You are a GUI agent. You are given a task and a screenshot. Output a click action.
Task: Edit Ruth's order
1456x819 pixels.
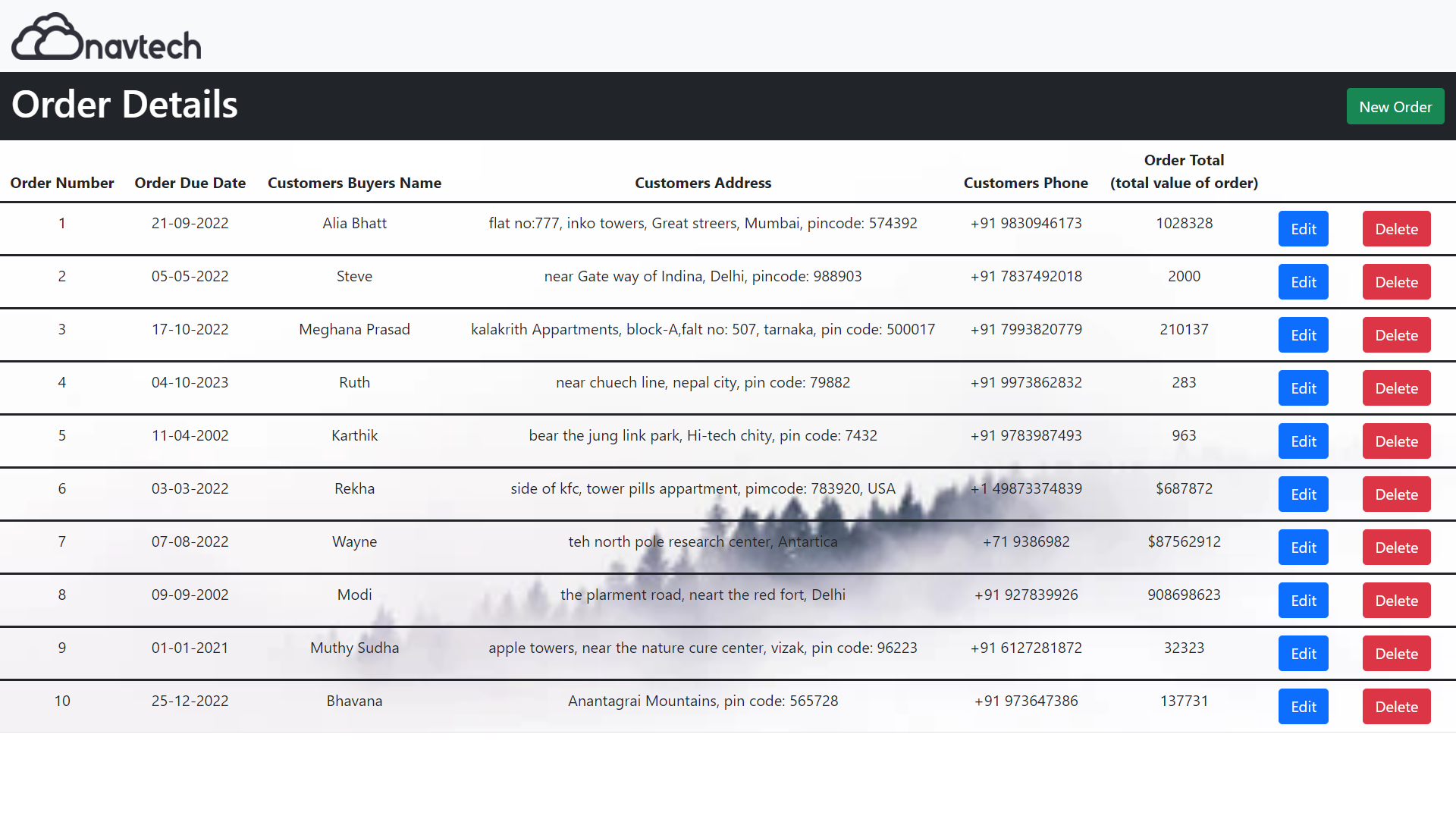[1303, 388]
